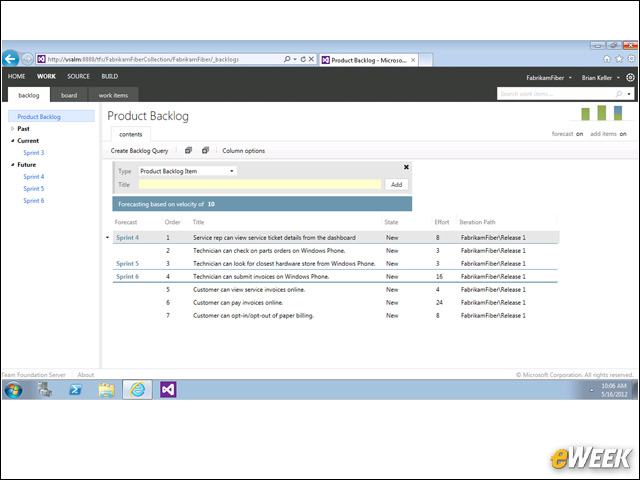640x480 pixels.
Task: Open search options dropdown arrow
Action: pyautogui.click(x=629, y=94)
